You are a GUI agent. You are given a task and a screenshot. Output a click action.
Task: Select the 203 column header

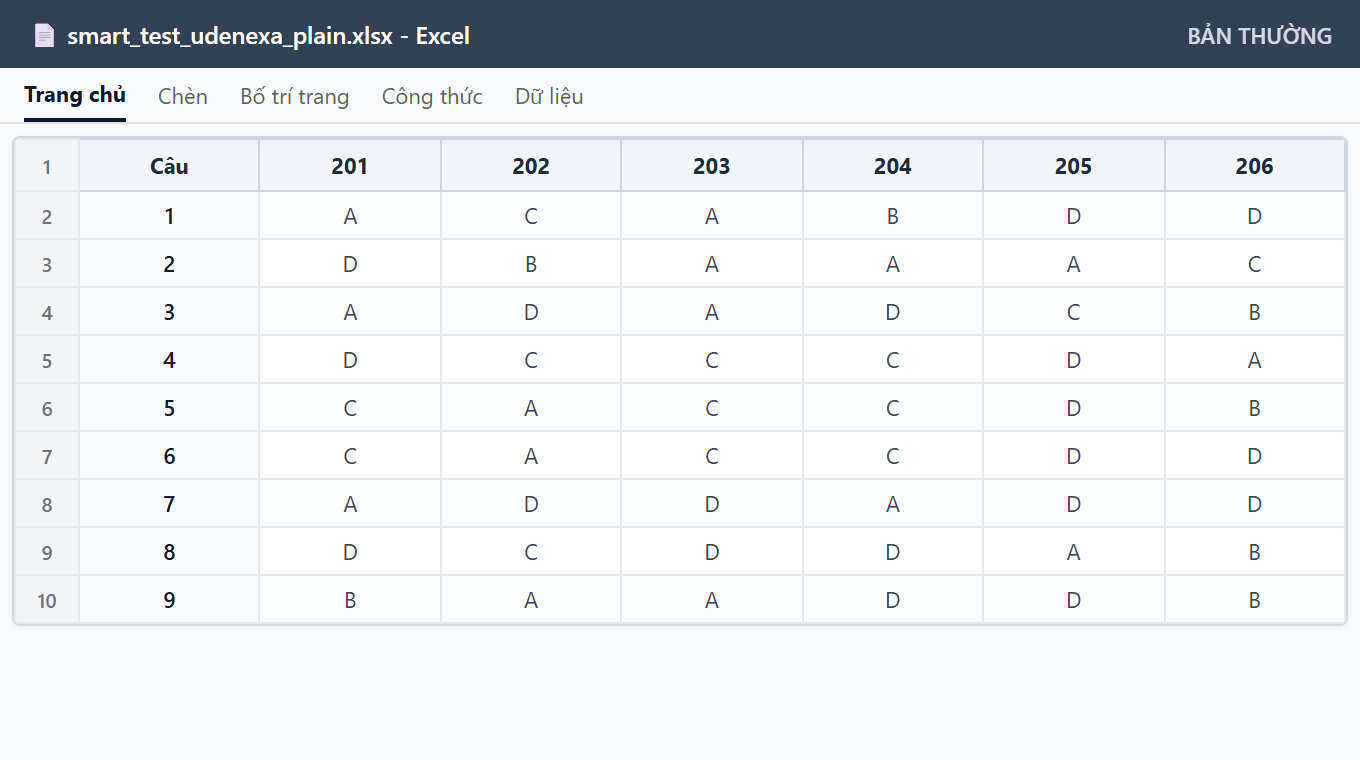[712, 166]
